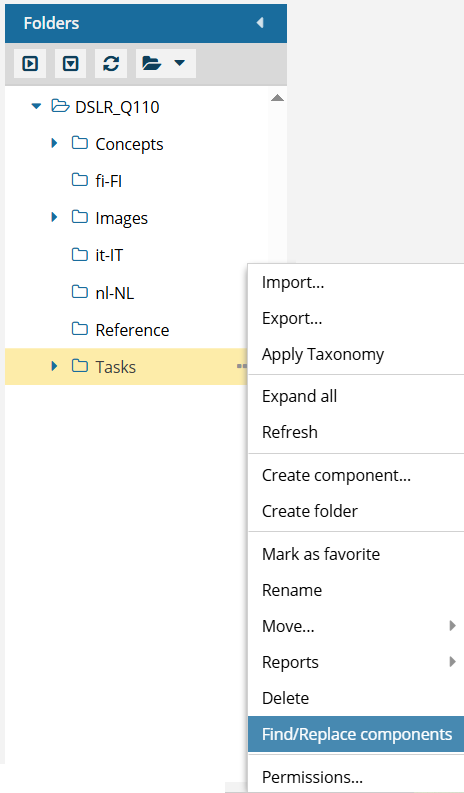The height and width of the screenshot is (793, 464).
Task: Click the Images folder icon
Action: click(79, 217)
